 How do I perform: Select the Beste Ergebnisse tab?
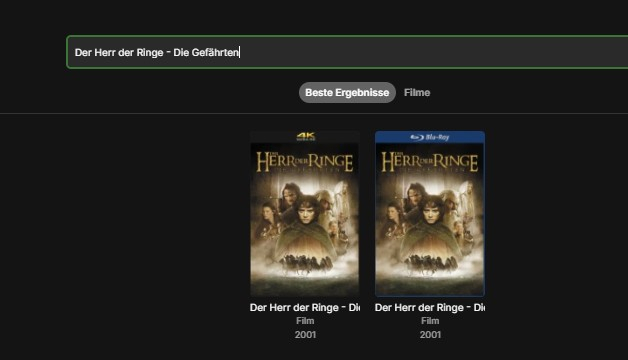coord(347,93)
